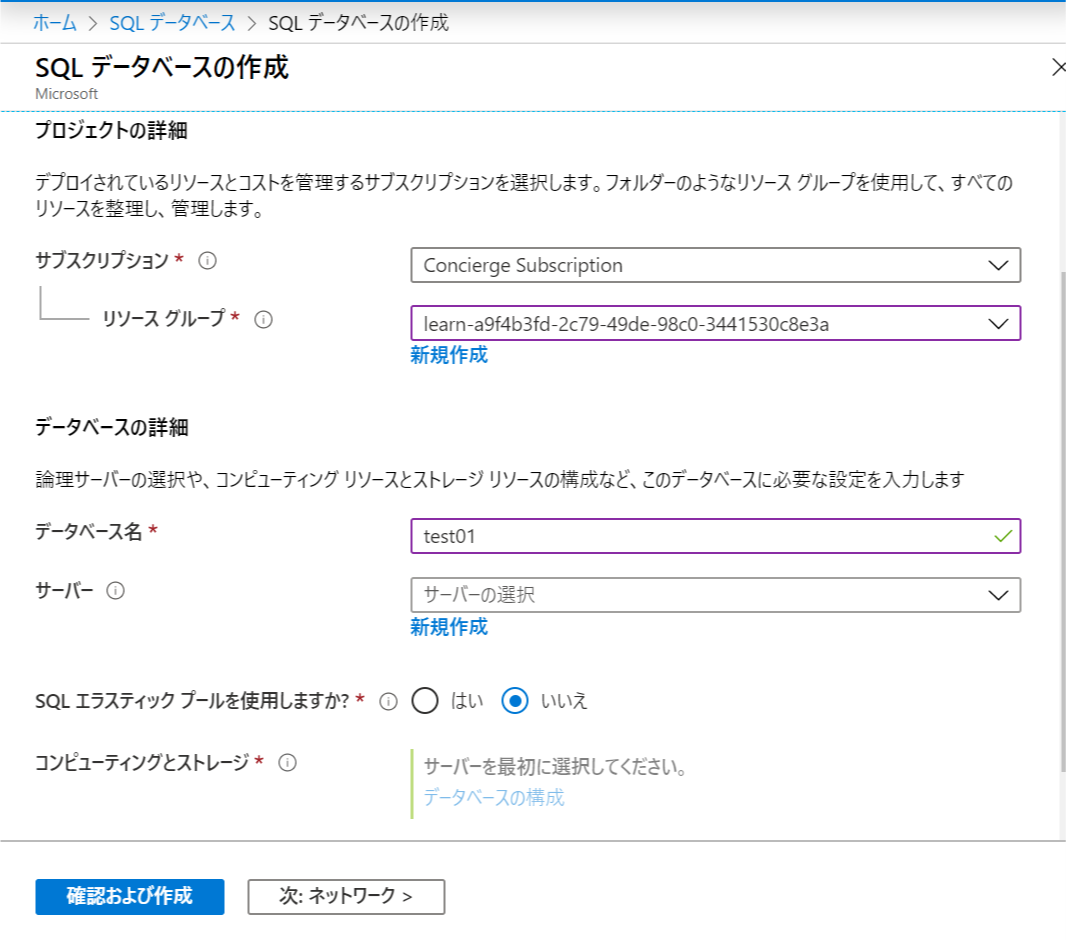The image size is (1066, 940).
Task: Select はい for elastic pool usage
Action: click(425, 701)
